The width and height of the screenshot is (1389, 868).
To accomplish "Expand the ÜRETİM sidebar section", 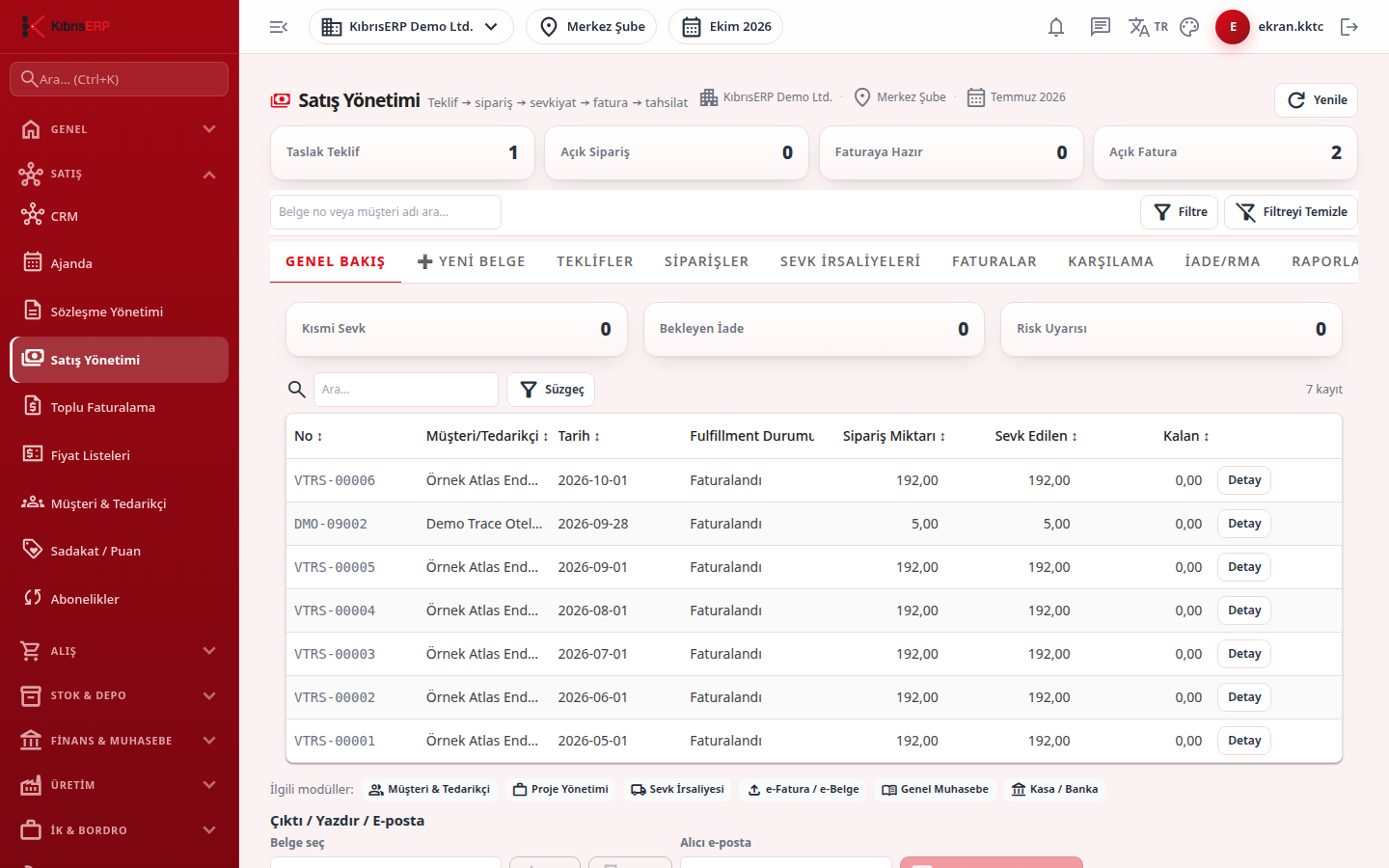I will [x=120, y=785].
